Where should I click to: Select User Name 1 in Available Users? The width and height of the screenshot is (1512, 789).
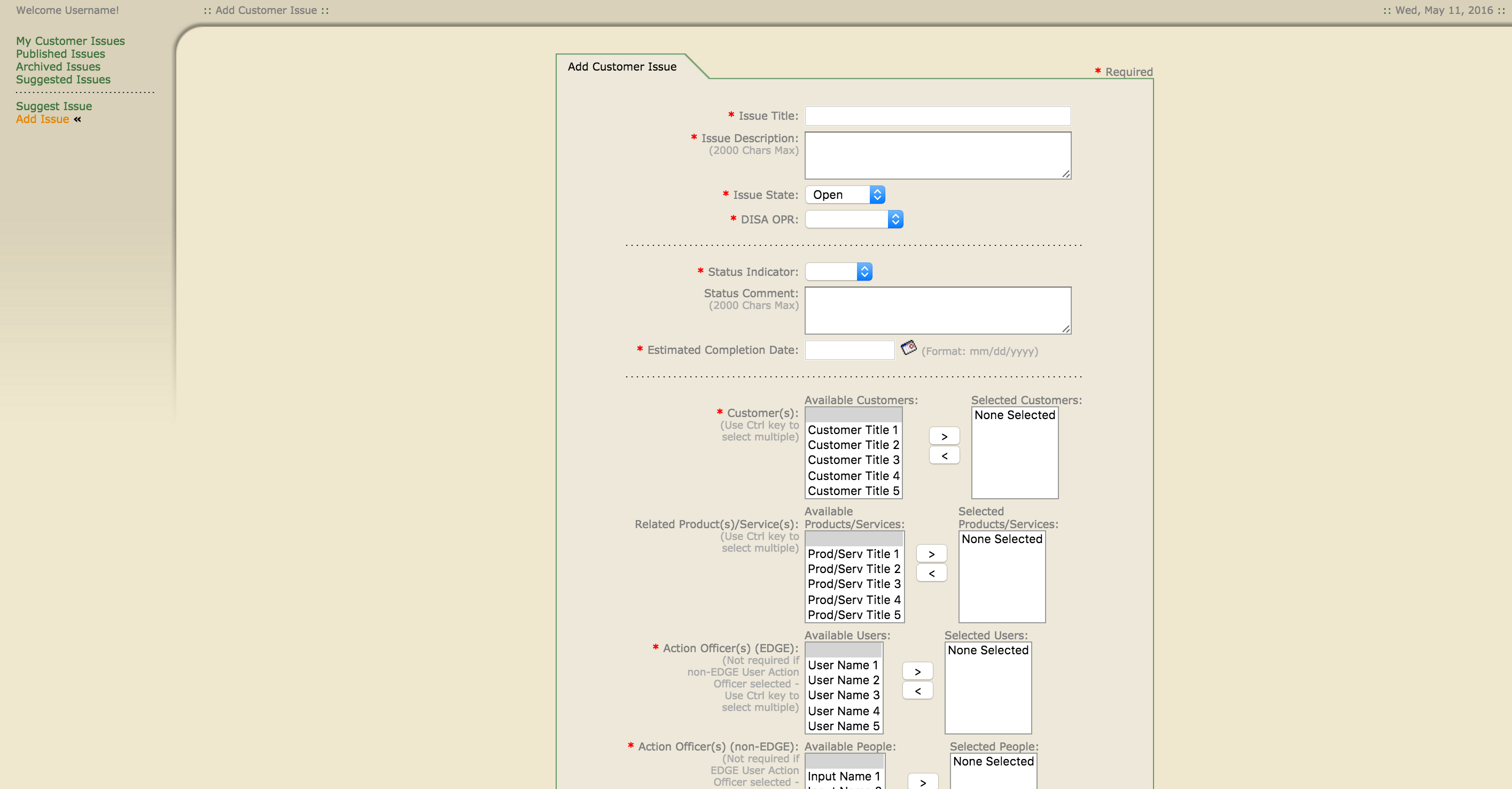tap(843, 665)
